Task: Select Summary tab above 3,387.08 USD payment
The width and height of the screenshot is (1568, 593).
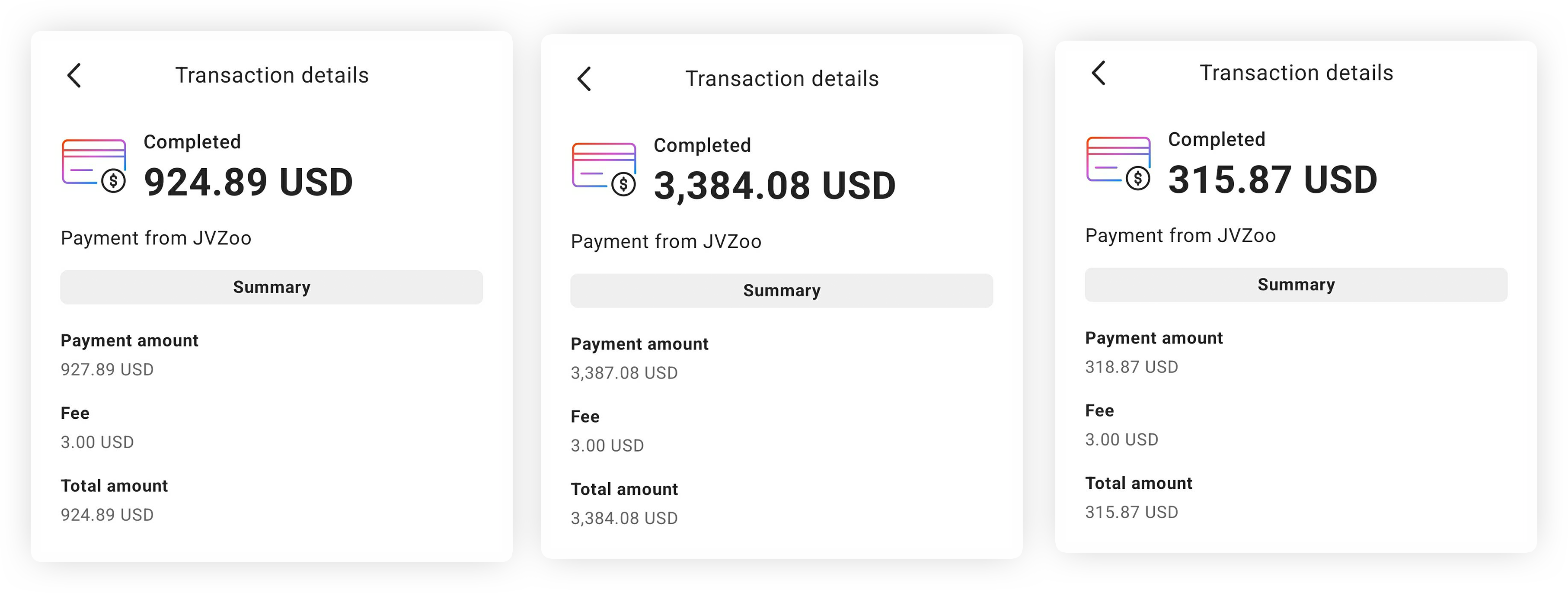Action: click(x=782, y=291)
